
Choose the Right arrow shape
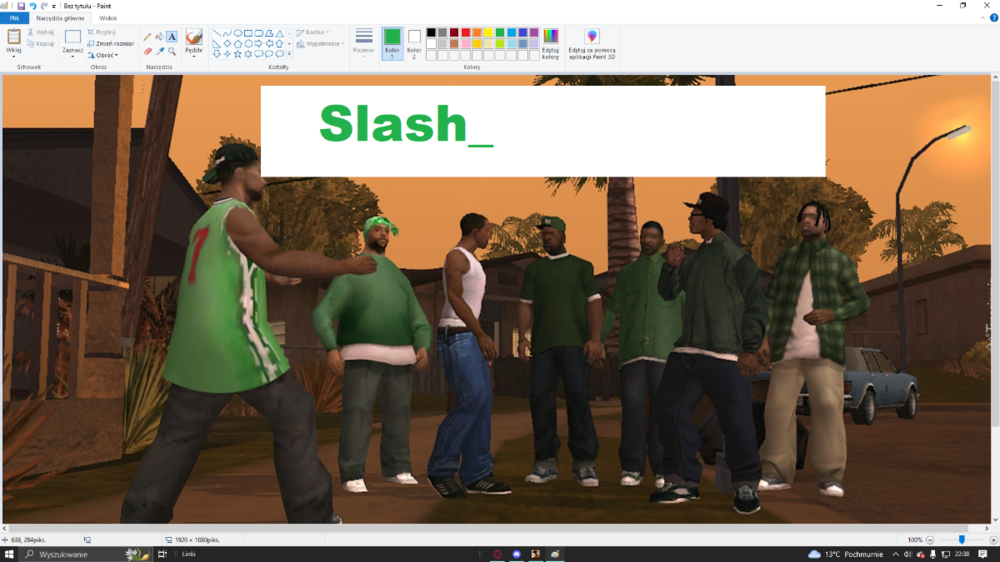[258, 43]
